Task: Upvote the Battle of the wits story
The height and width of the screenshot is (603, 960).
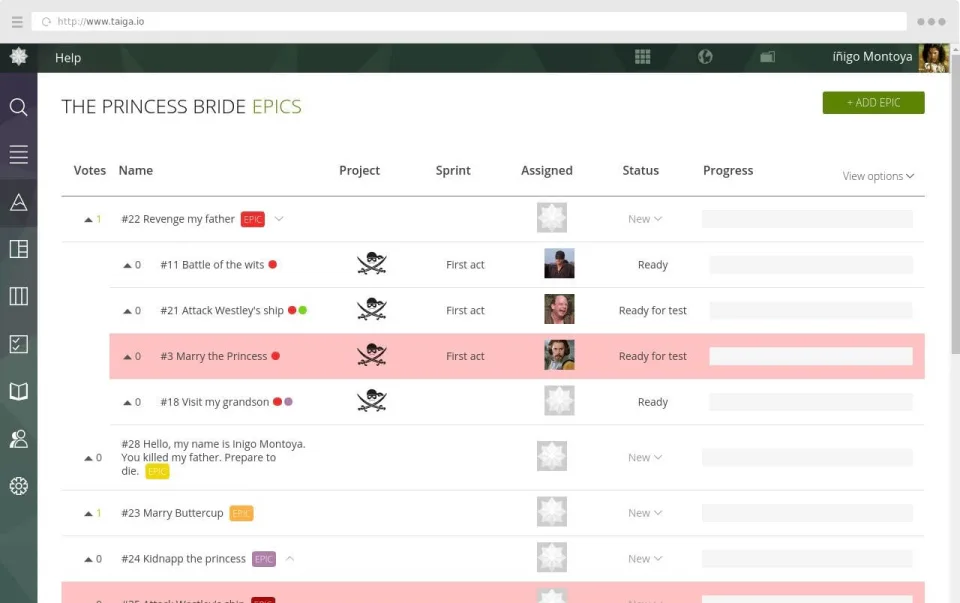Action: 127,265
